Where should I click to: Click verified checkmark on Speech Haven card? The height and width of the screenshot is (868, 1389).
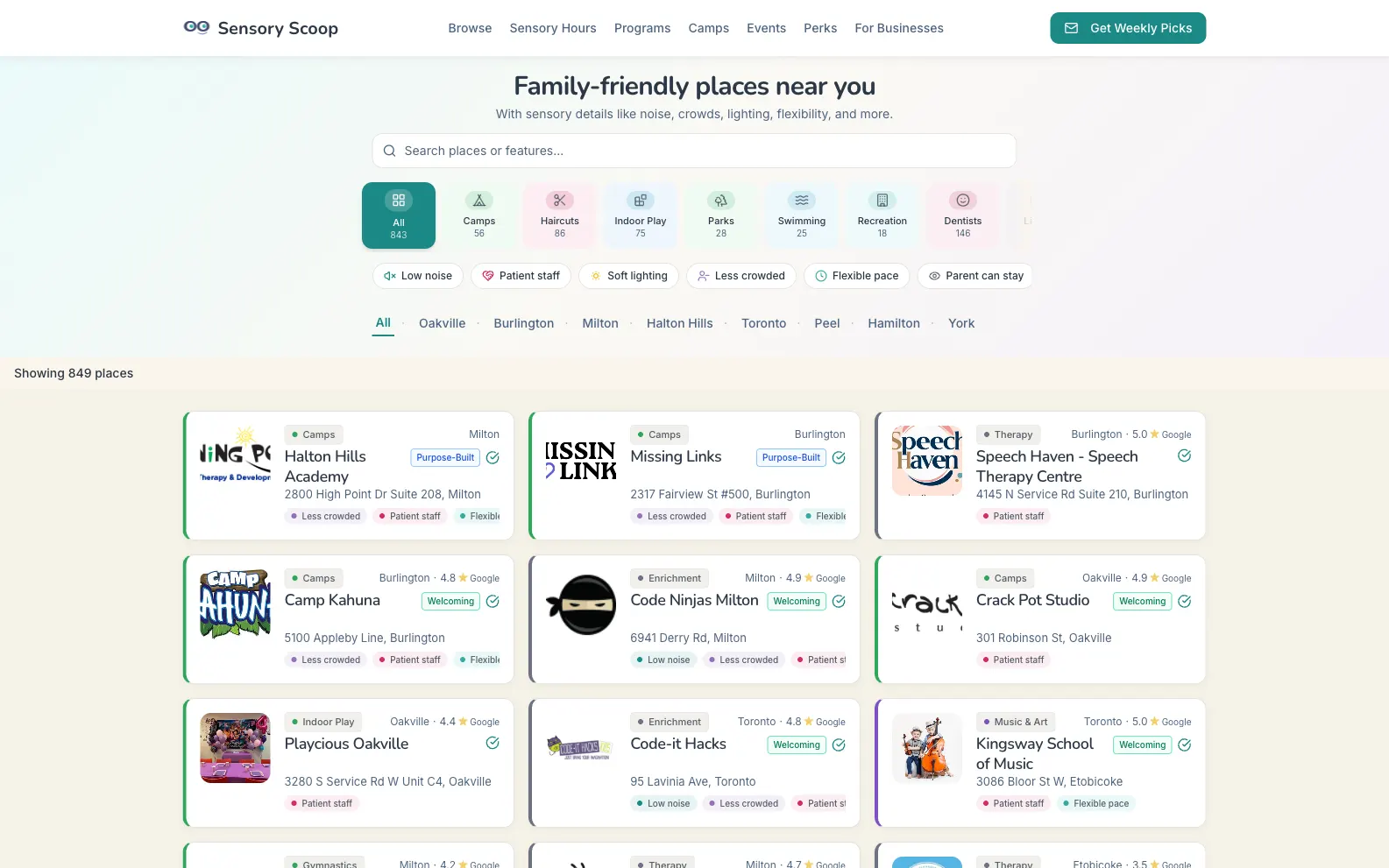click(x=1184, y=455)
